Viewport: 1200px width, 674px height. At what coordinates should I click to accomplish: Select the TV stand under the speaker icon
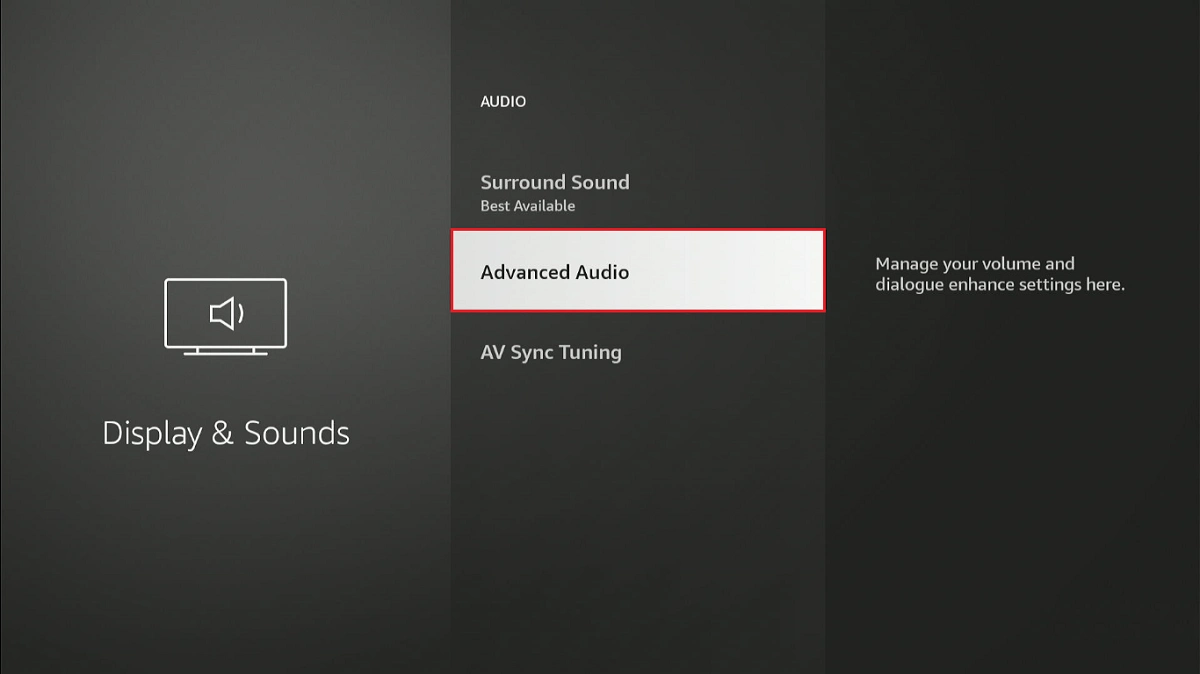click(225, 351)
